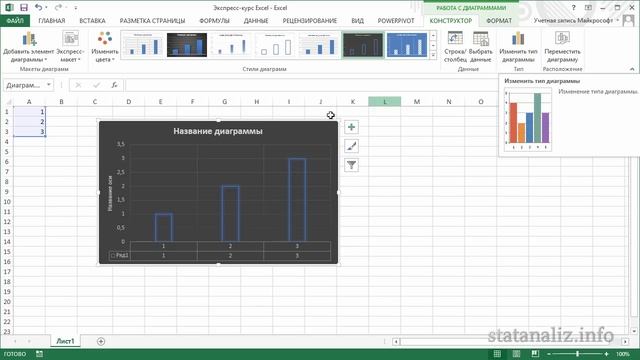This screenshot has height=360, width=640.
Task: Open the Help question mark
Action: point(573,7)
